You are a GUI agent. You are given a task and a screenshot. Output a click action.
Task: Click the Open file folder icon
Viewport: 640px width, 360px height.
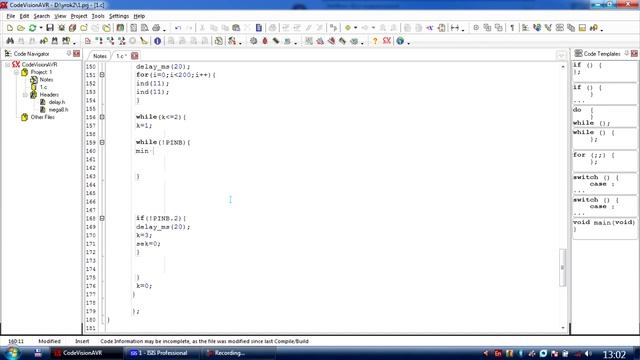coord(20,28)
